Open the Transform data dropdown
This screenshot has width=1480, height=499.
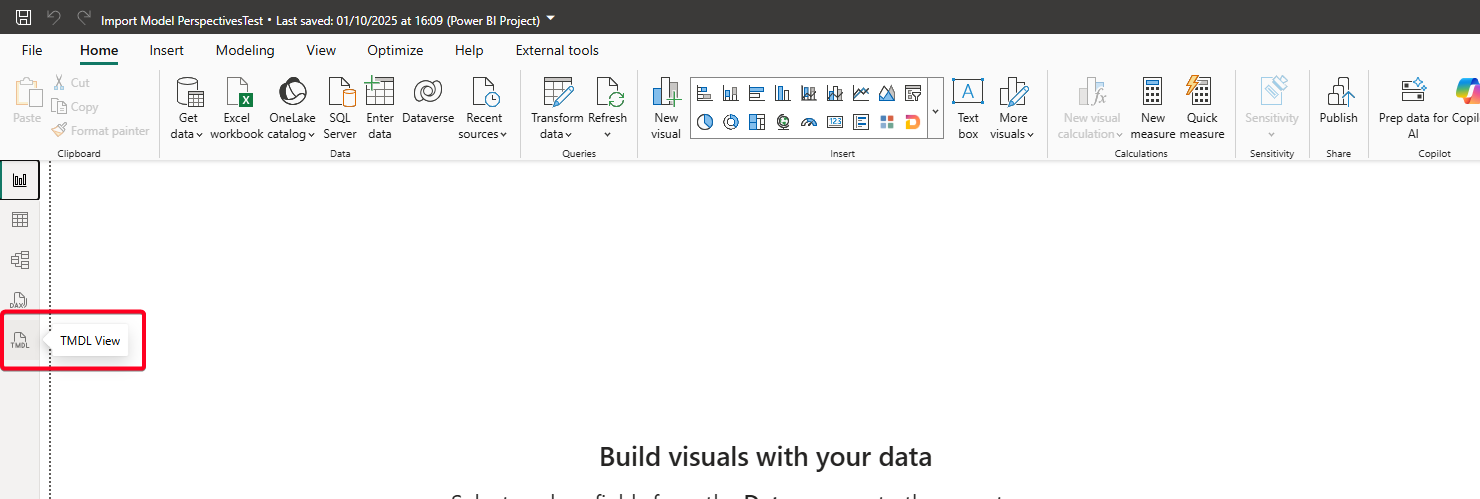click(x=557, y=108)
